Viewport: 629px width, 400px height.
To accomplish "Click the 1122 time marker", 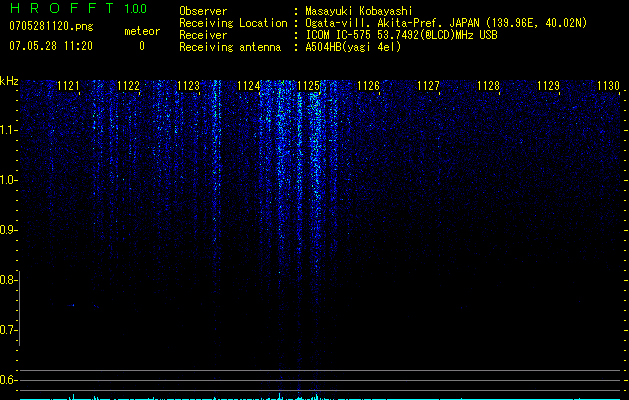I will 128,86.
